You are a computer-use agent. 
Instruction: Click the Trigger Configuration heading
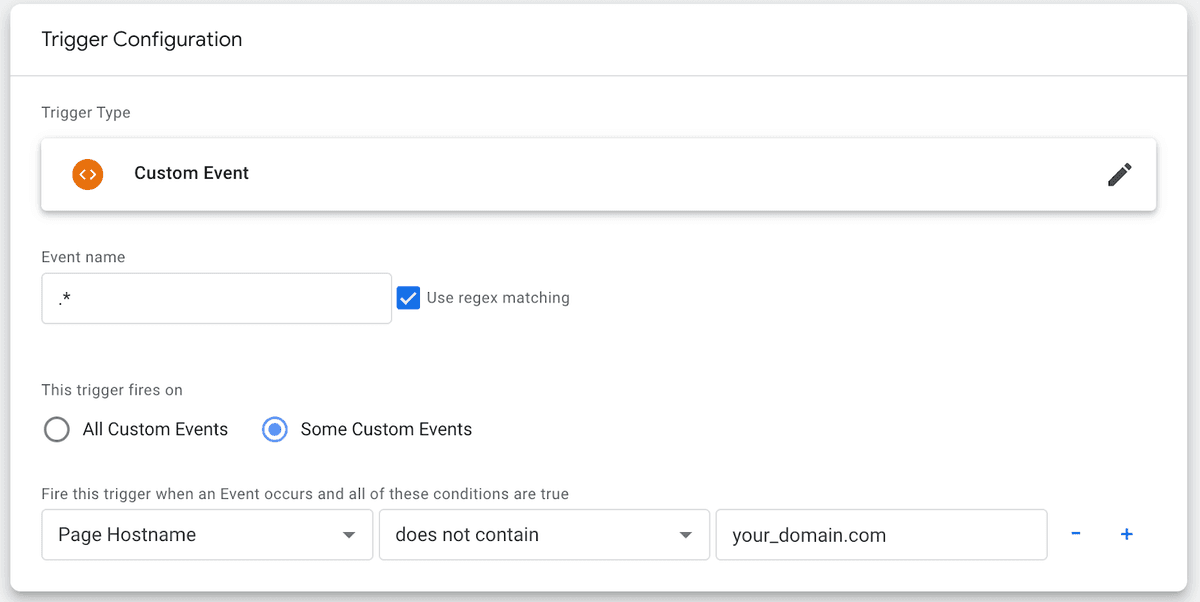(x=141, y=39)
